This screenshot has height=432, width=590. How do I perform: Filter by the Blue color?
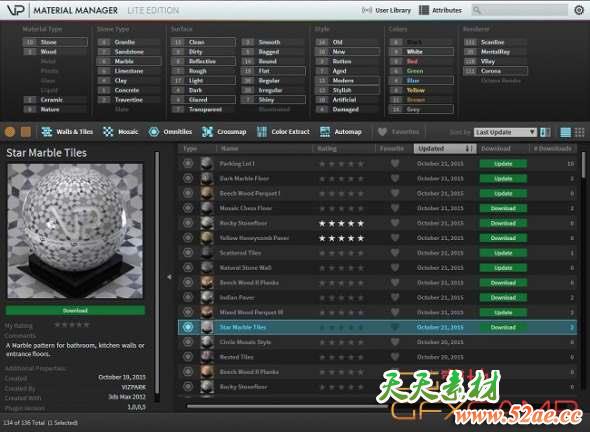[421, 81]
